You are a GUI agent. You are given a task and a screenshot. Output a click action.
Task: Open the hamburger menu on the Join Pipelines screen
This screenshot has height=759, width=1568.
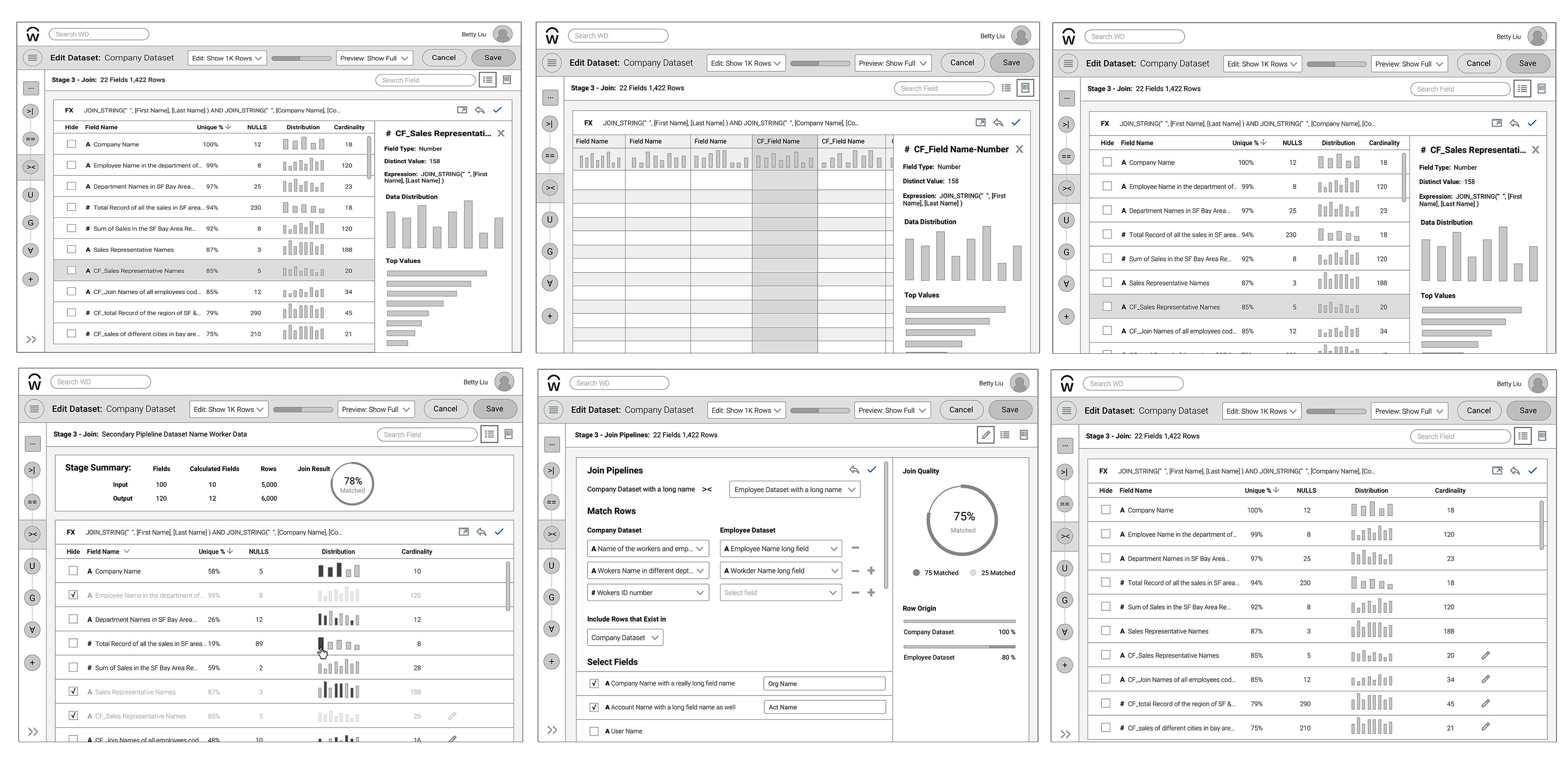pyautogui.click(x=553, y=410)
